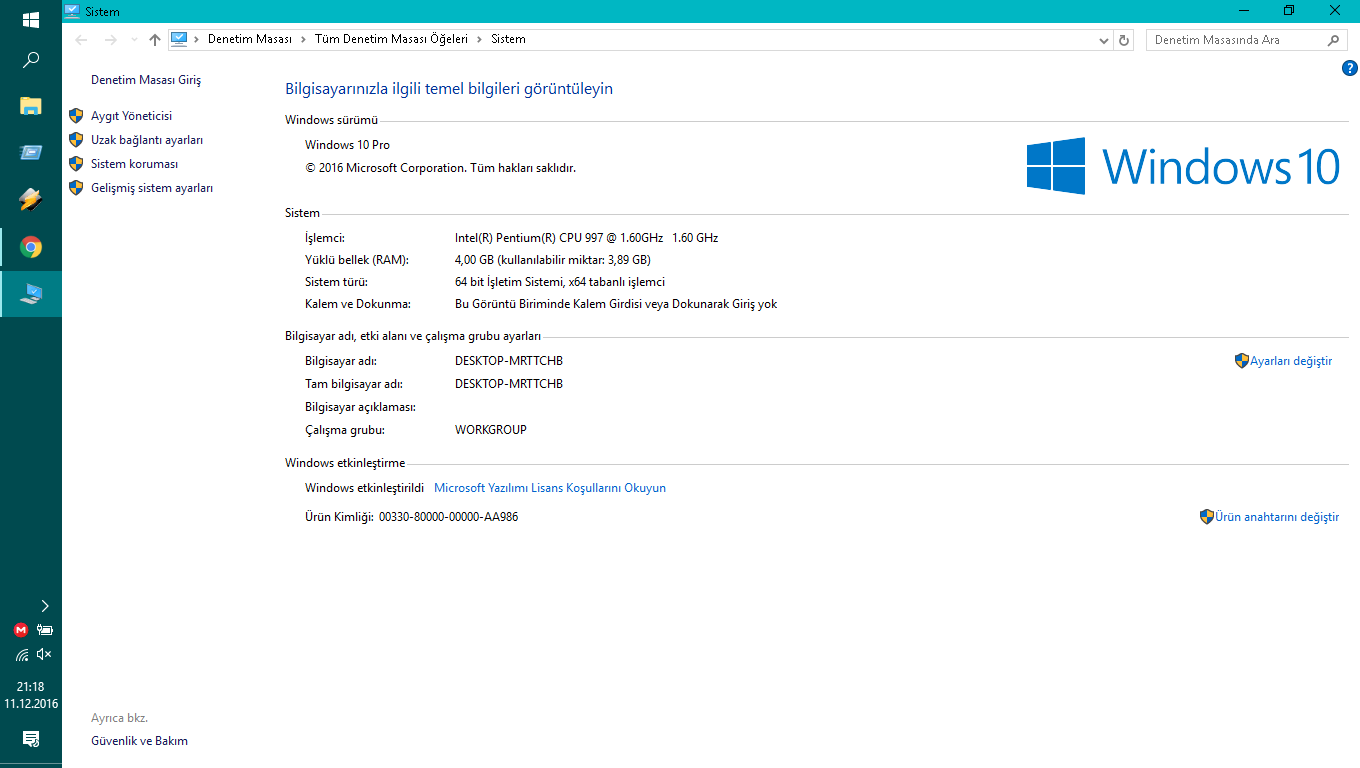Open 'Aygıt Yöneticisi' from the left pane

coord(131,116)
